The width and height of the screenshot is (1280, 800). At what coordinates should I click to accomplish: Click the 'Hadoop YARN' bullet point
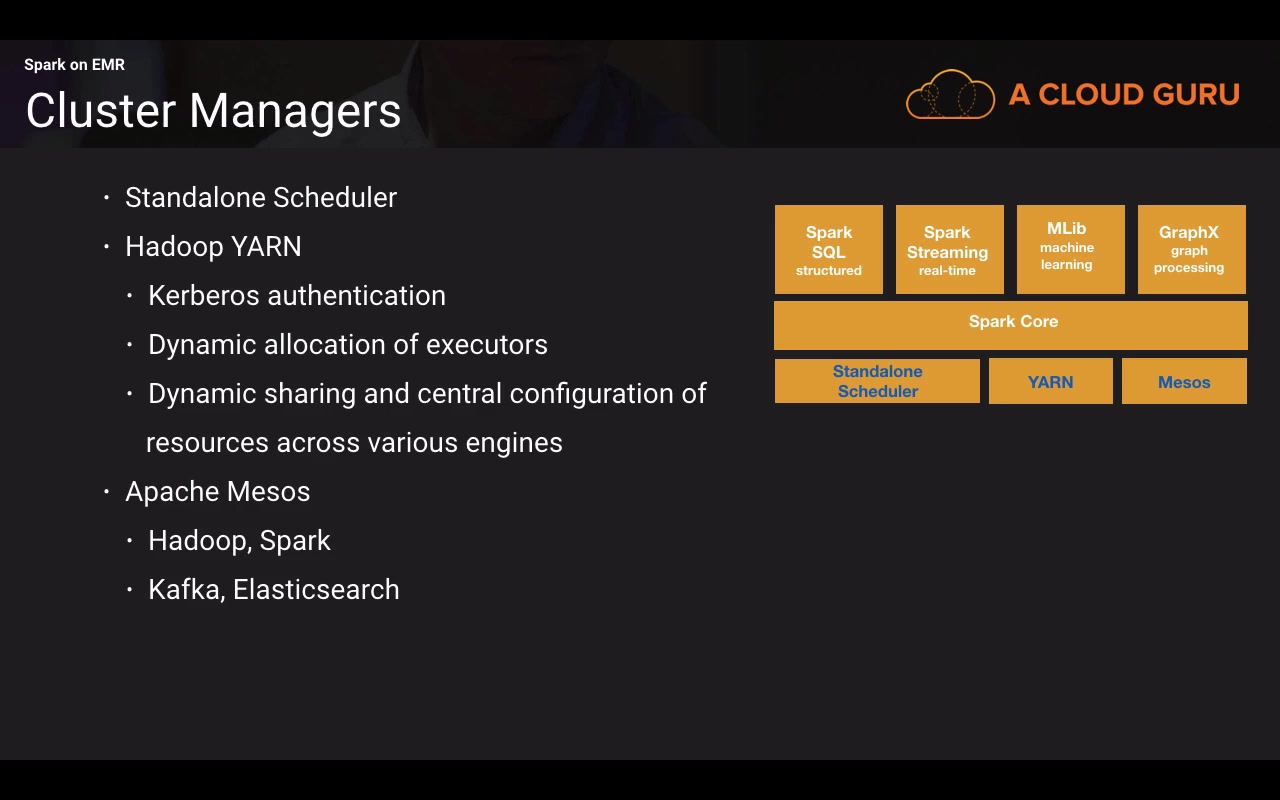click(x=213, y=247)
